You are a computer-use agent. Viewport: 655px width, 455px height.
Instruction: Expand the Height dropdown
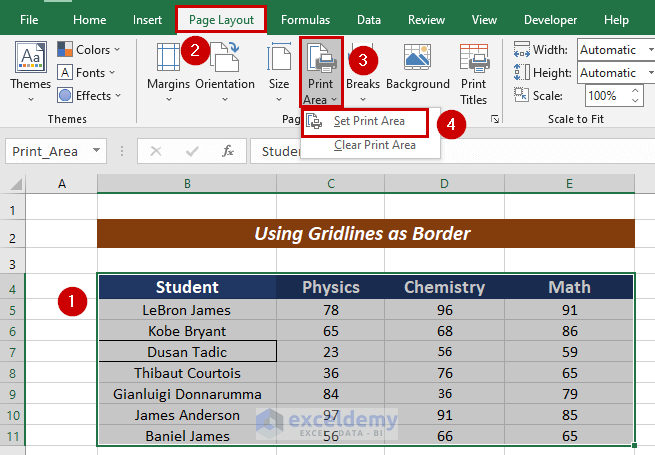pos(650,73)
